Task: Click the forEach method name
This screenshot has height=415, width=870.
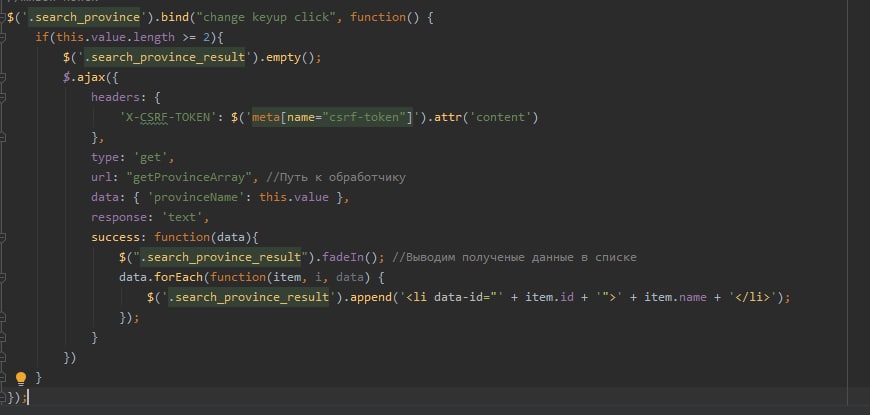Action: pyautogui.click(x=178, y=277)
